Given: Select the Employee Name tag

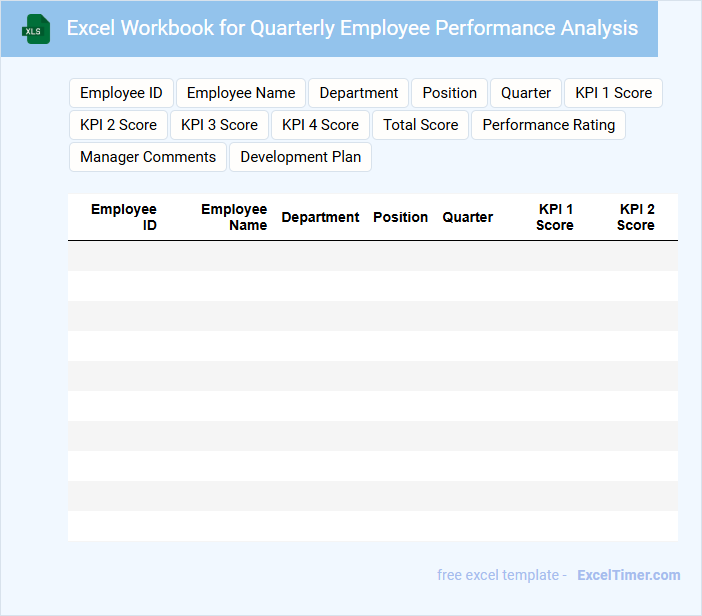Looking at the screenshot, I should [x=241, y=93].
